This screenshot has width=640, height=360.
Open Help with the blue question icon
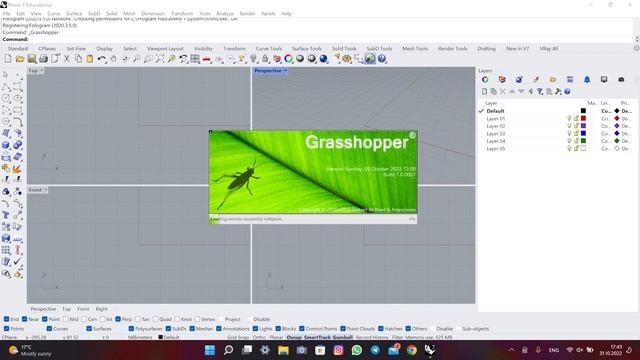[382, 59]
